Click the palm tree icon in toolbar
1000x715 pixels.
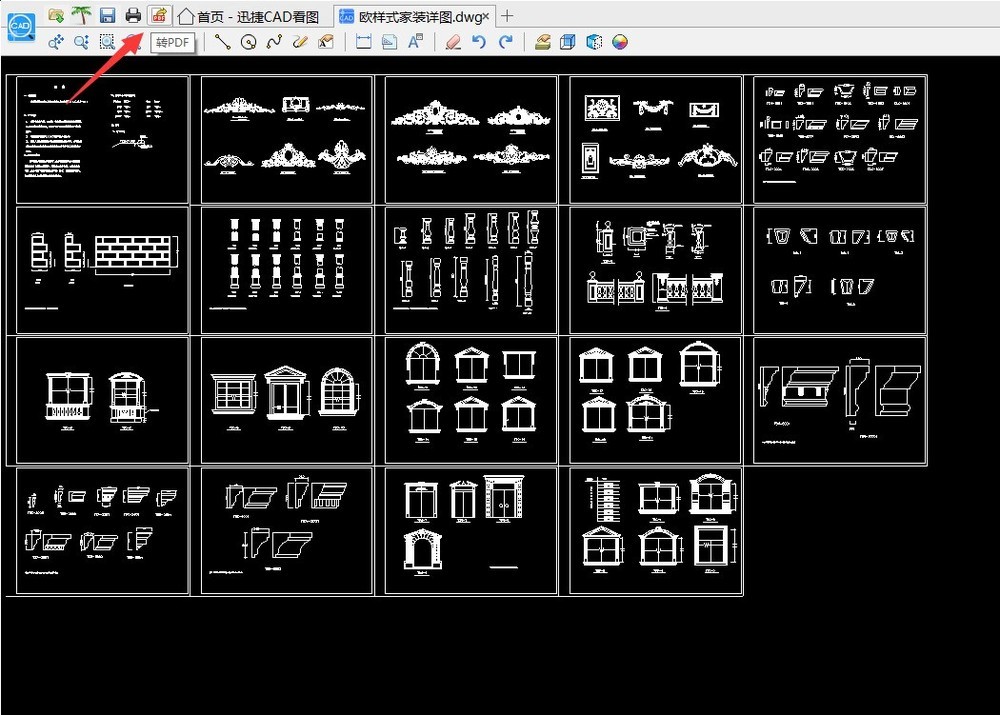pyautogui.click(x=82, y=15)
